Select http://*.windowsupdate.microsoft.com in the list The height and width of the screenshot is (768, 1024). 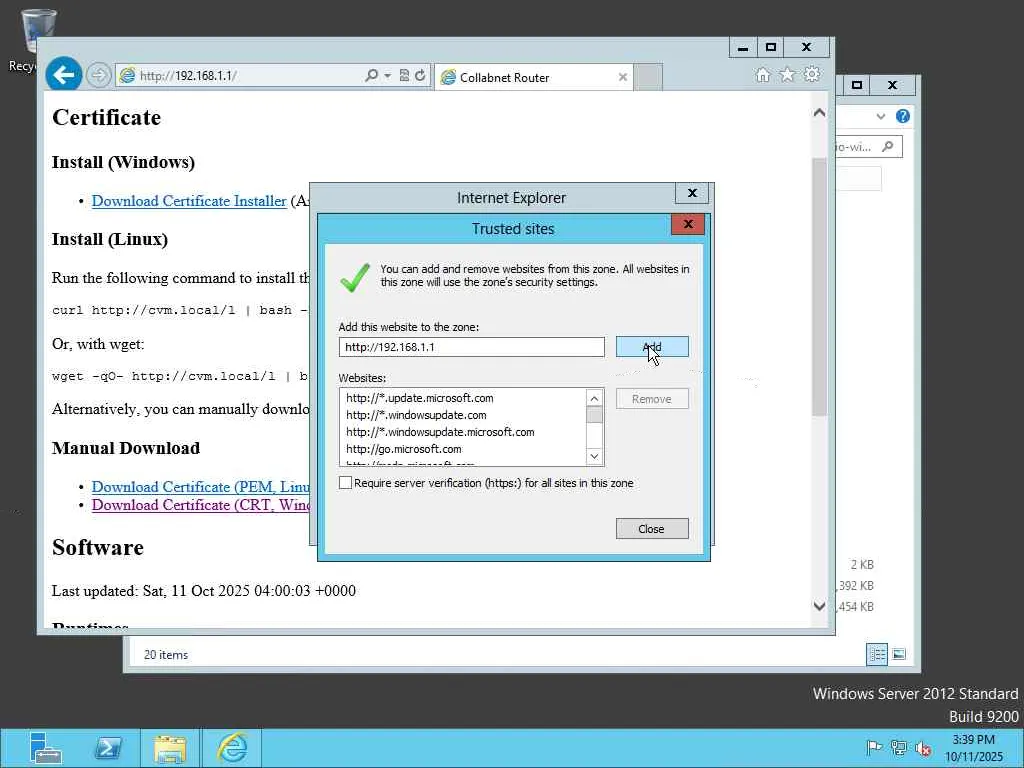440,432
